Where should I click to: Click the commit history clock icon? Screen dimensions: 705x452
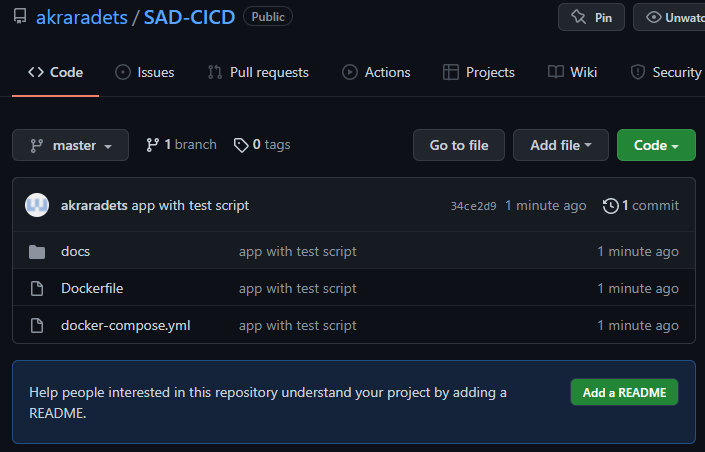(x=610, y=206)
